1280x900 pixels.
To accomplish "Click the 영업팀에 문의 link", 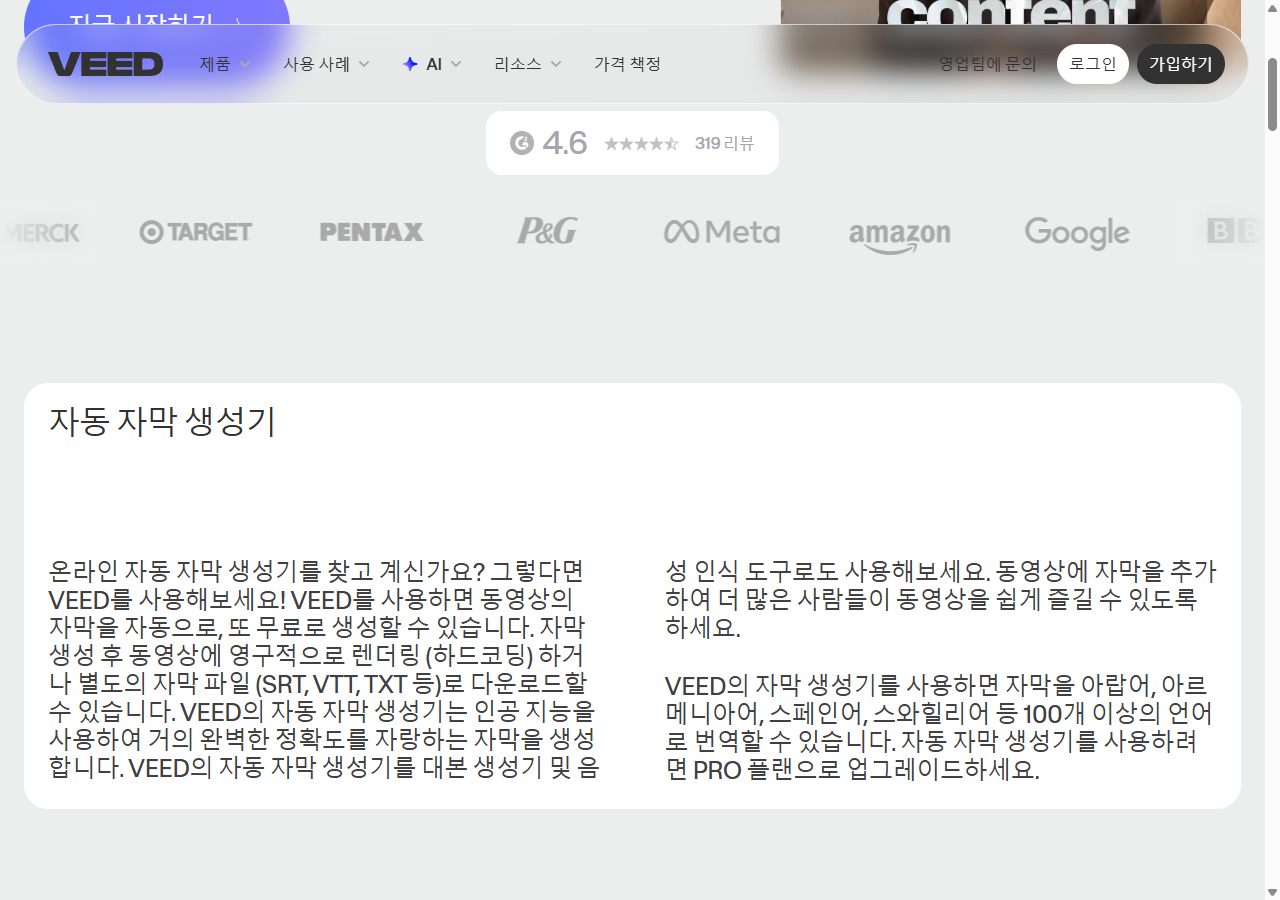I will pyautogui.click(x=988, y=63).
